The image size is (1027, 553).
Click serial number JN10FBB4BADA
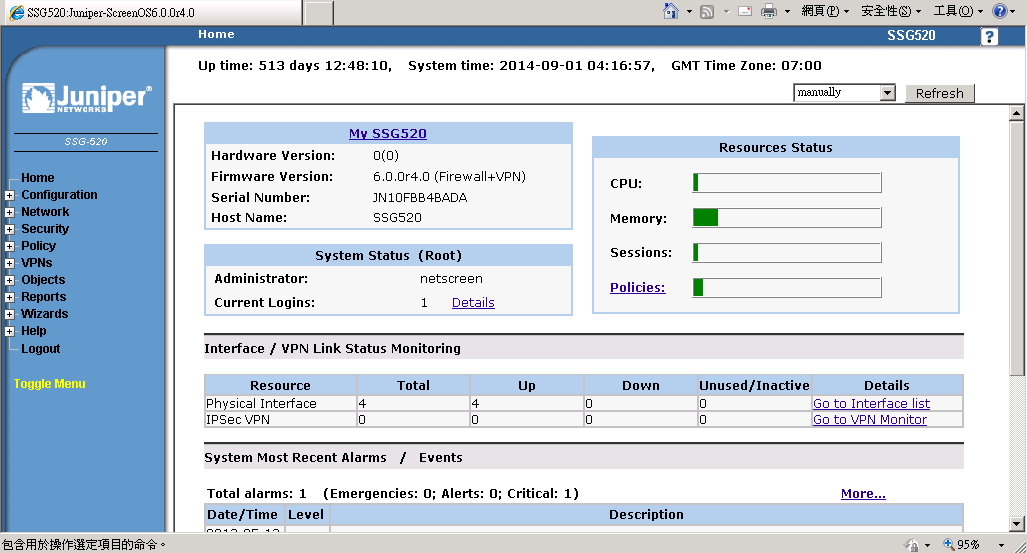point(420,198)
